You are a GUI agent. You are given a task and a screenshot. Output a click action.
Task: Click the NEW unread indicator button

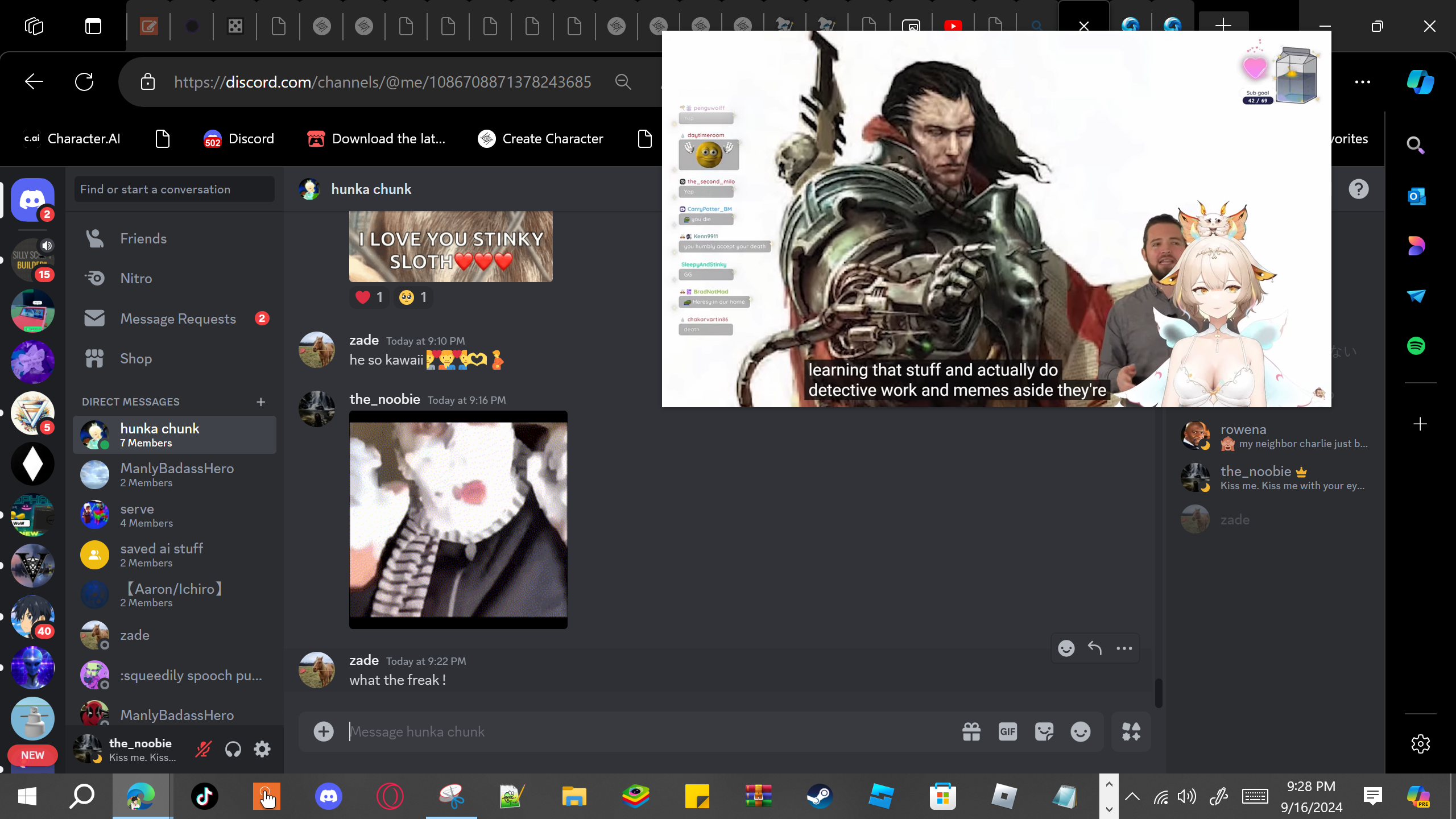click(x=32, y=755)
